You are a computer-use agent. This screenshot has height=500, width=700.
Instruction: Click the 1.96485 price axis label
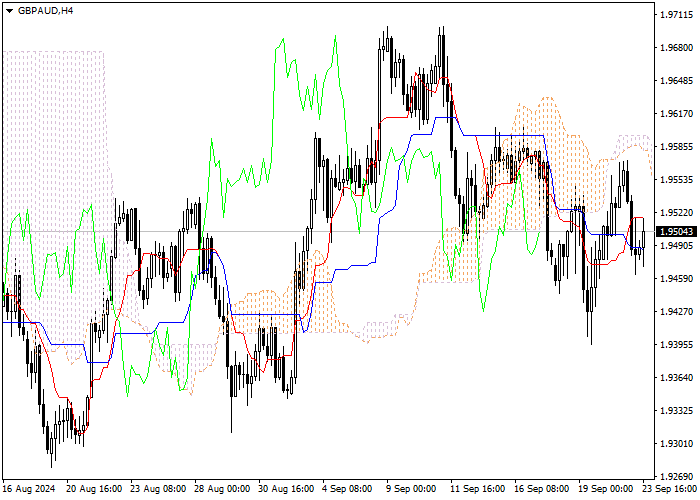tap(677, 81)
